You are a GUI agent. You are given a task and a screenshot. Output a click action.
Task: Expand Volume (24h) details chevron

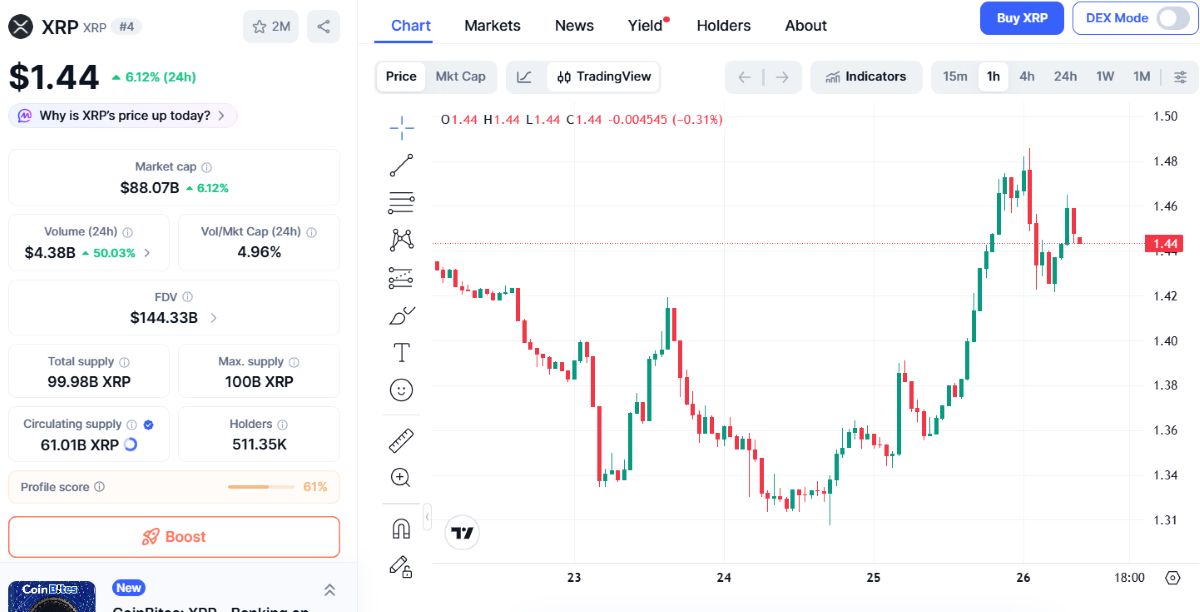[148, 253]
